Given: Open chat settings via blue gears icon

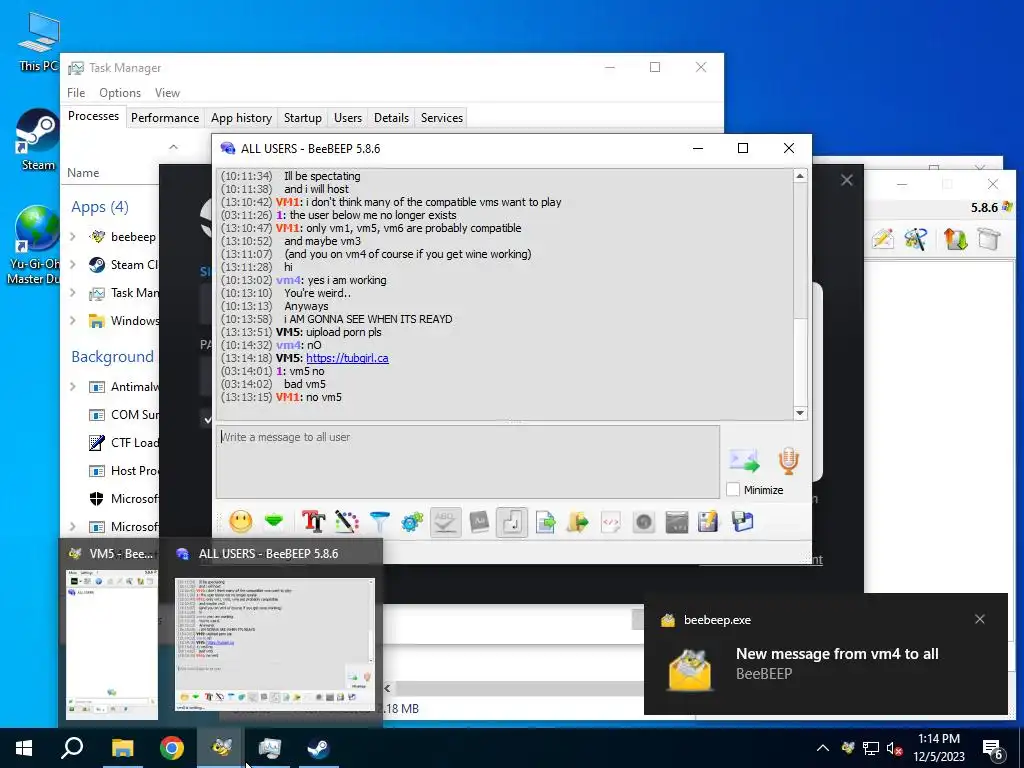Looking at the screenshot, I should point(412,522).
